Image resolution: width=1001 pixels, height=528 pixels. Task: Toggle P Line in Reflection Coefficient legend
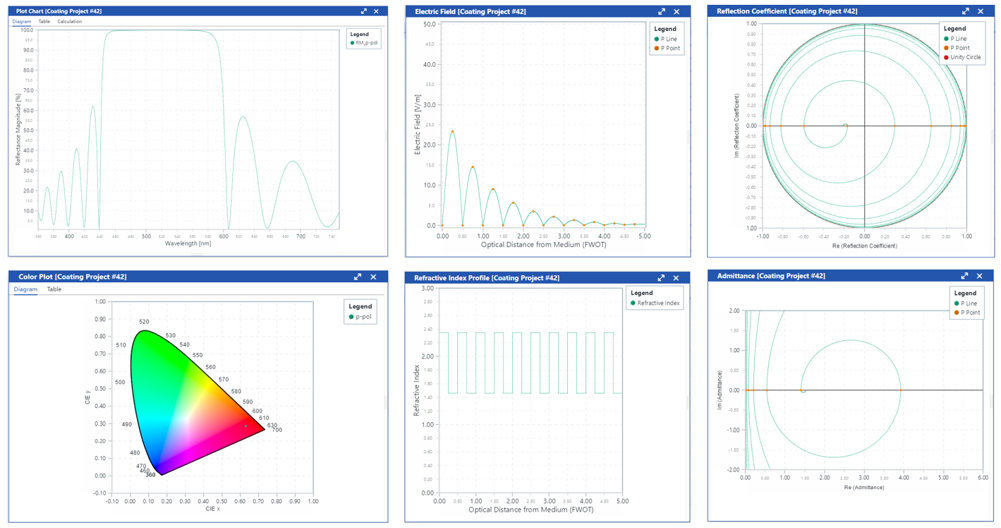click(x=957, y=39)
